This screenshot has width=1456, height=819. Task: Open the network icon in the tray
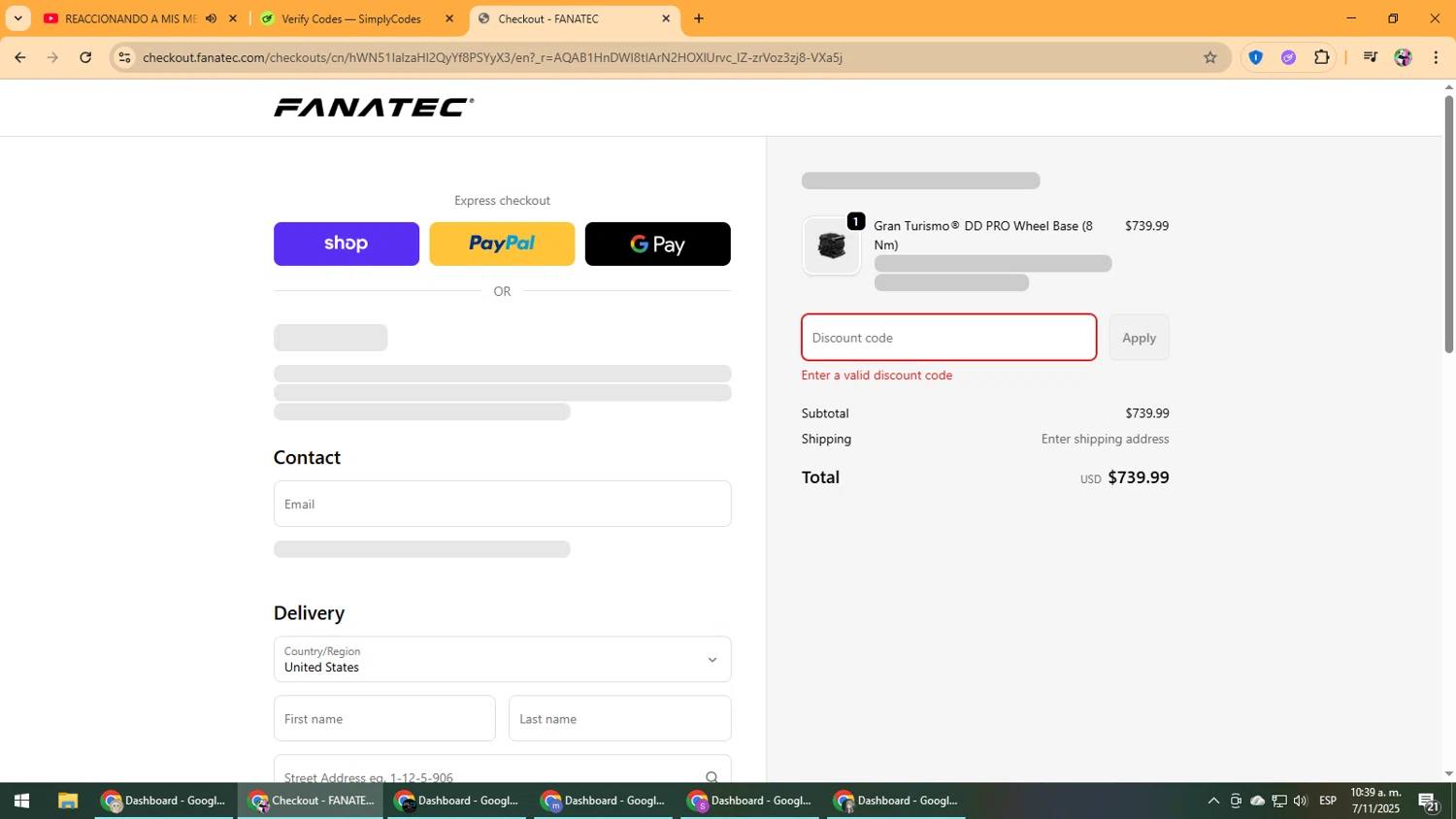click(1279, 801)
